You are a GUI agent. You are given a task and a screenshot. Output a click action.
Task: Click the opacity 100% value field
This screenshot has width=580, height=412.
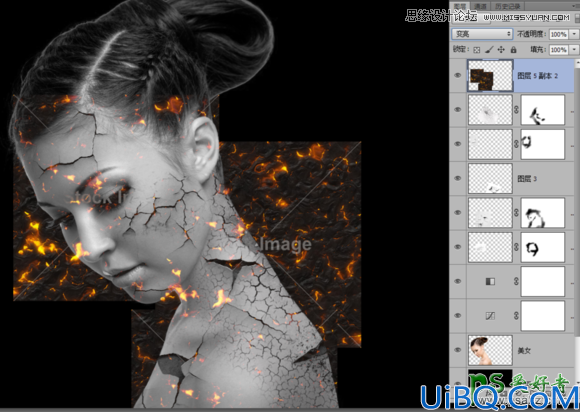coord(559,34)
